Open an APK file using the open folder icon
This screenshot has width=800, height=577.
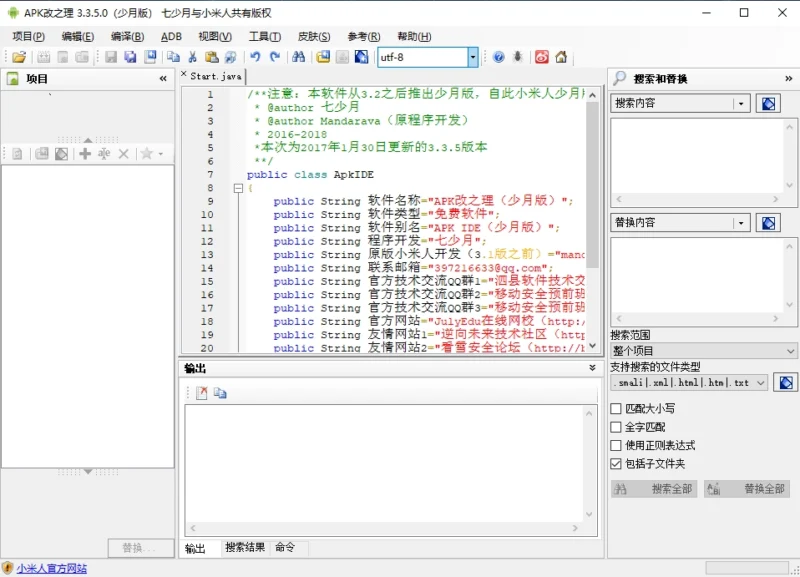(18, 57)
